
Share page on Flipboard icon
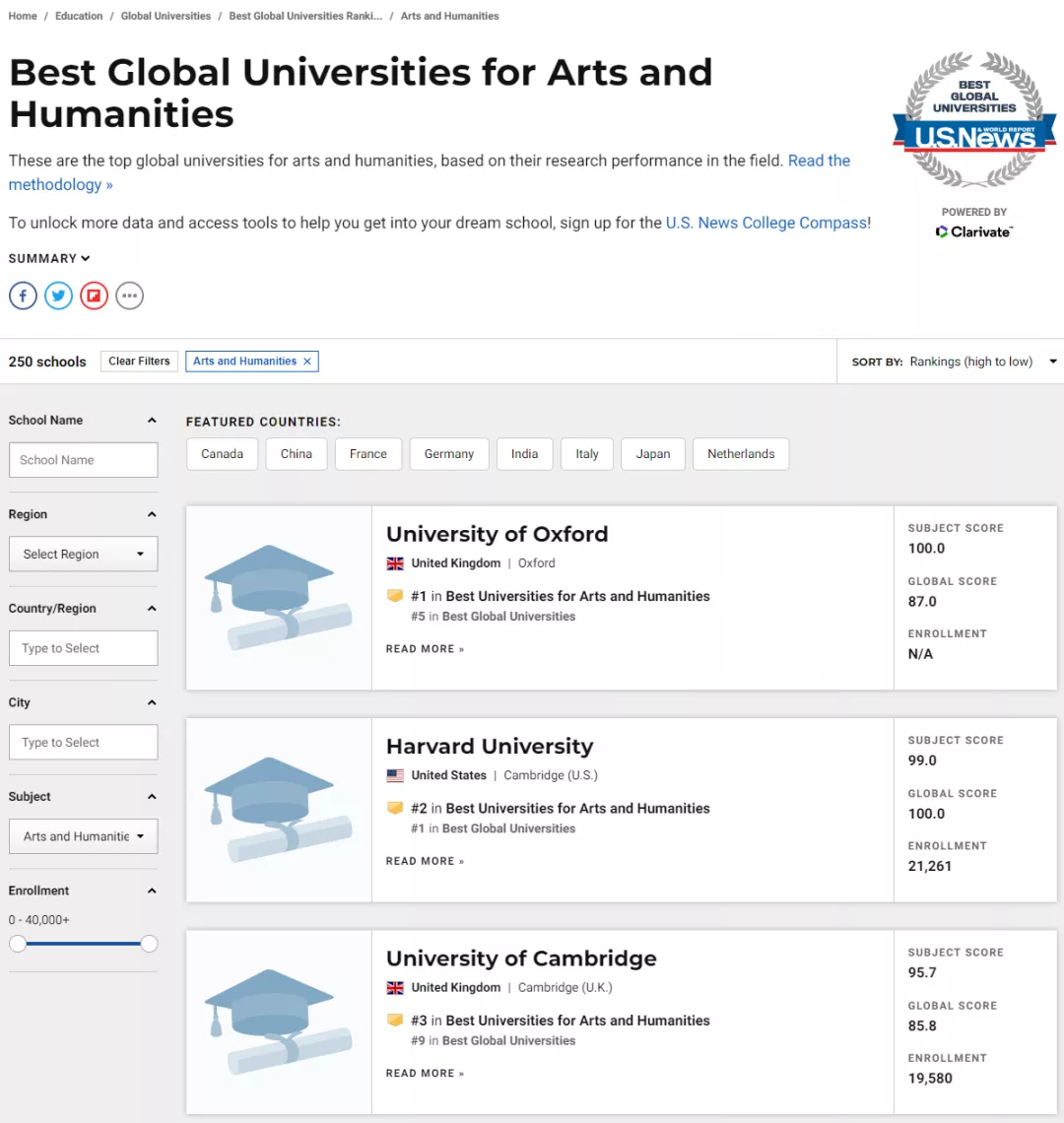click(94, 296)
